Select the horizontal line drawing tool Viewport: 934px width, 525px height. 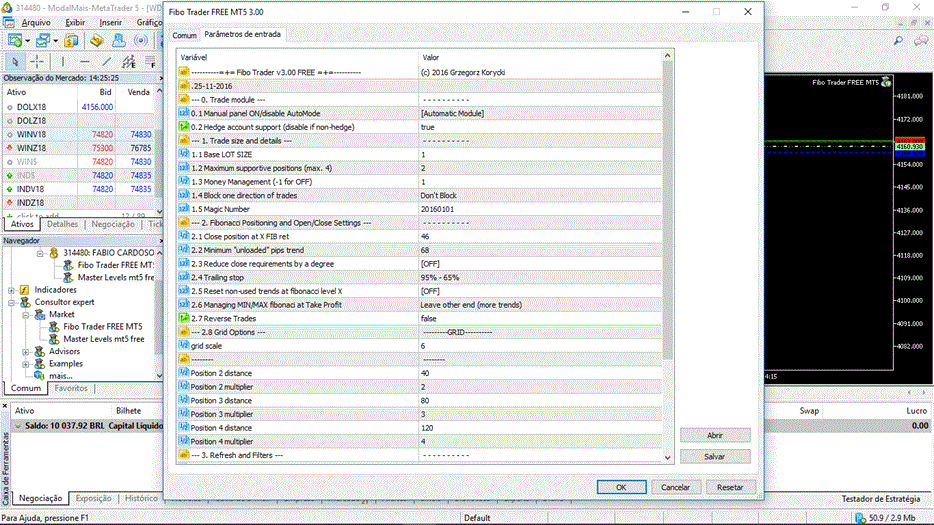tap(85, 61)
